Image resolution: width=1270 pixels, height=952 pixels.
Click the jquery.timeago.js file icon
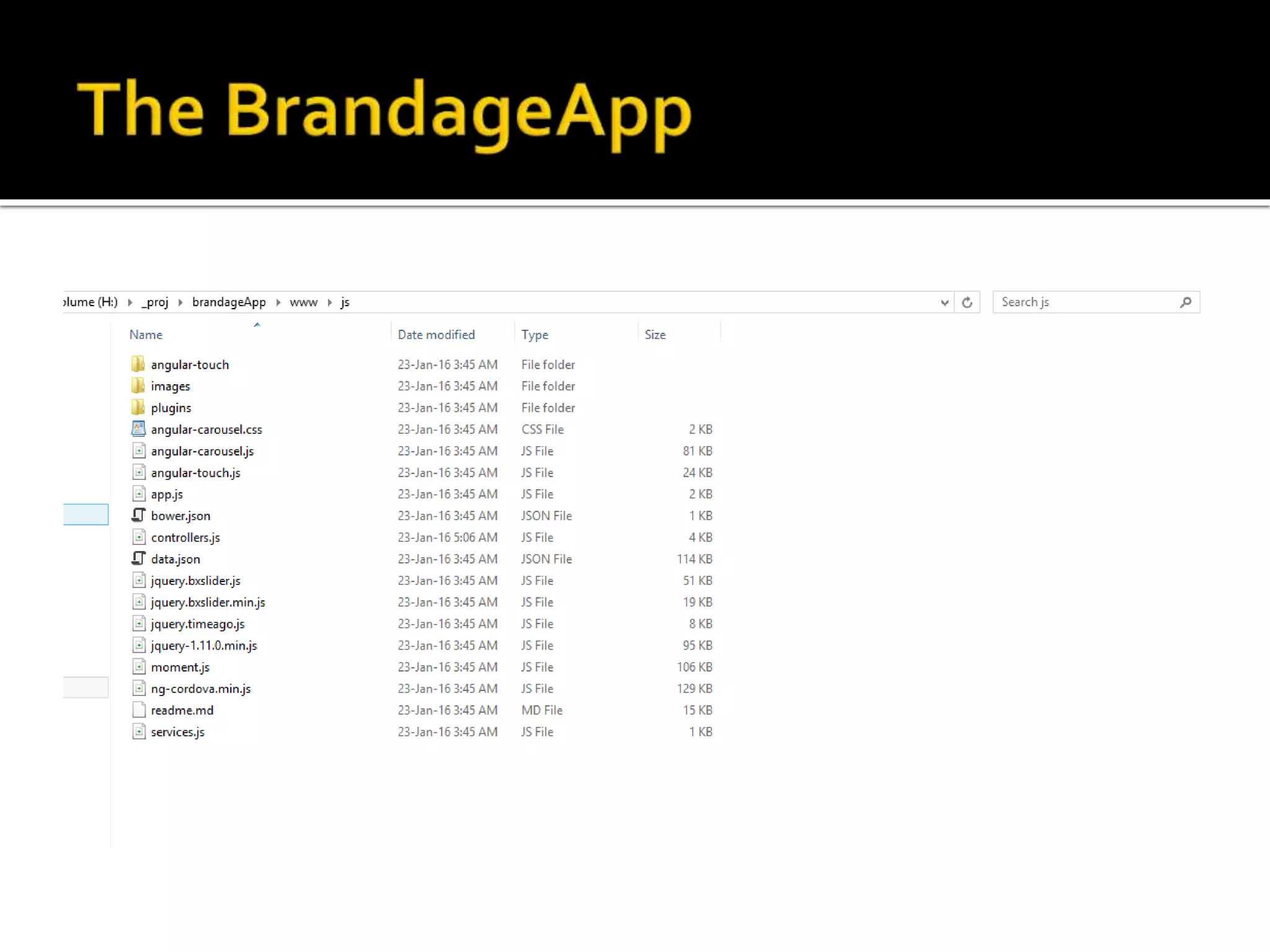[139, 624]
